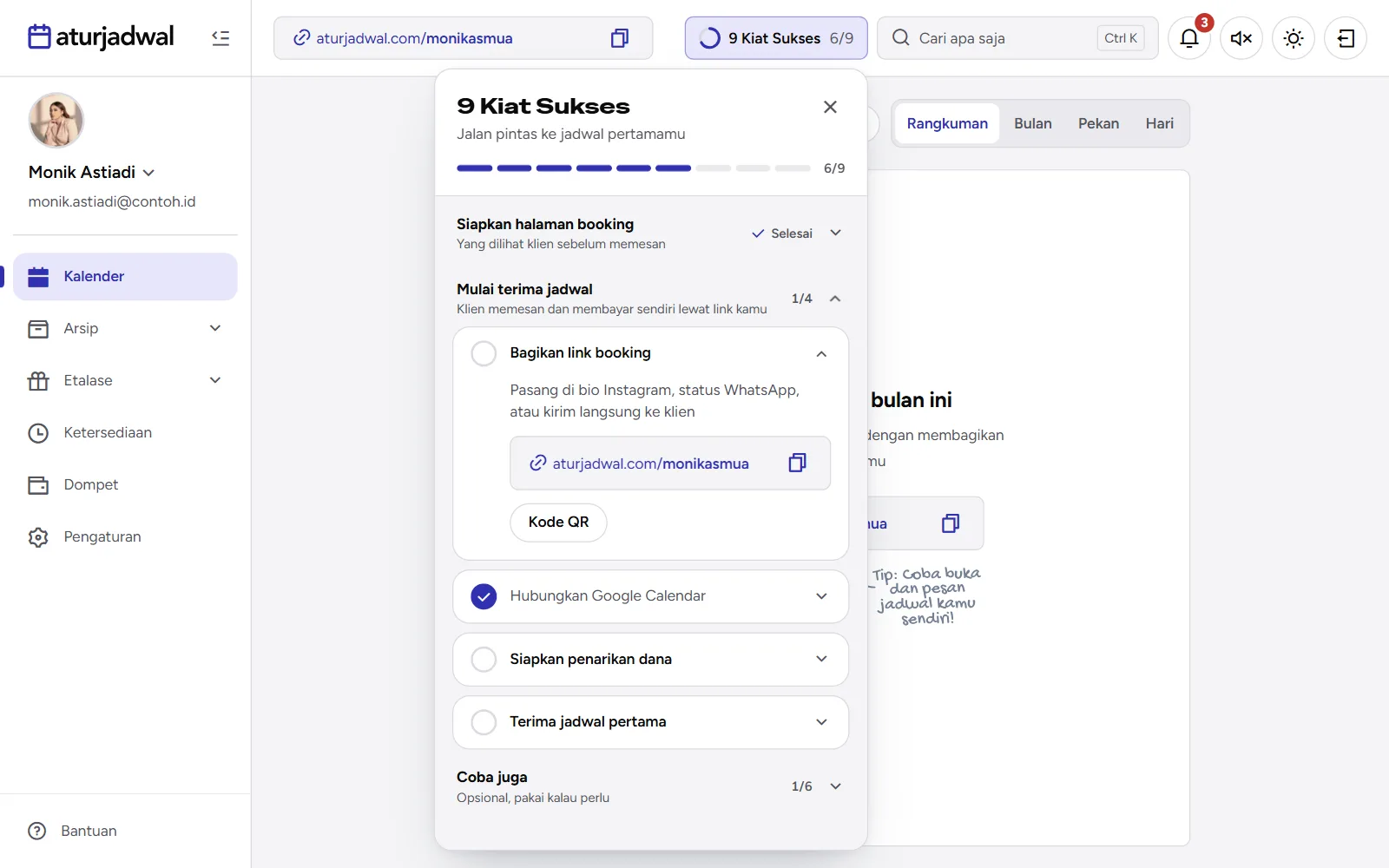Switch theme with the sun icon
Screen dimensions: 1389x868
click(1294, 38)
